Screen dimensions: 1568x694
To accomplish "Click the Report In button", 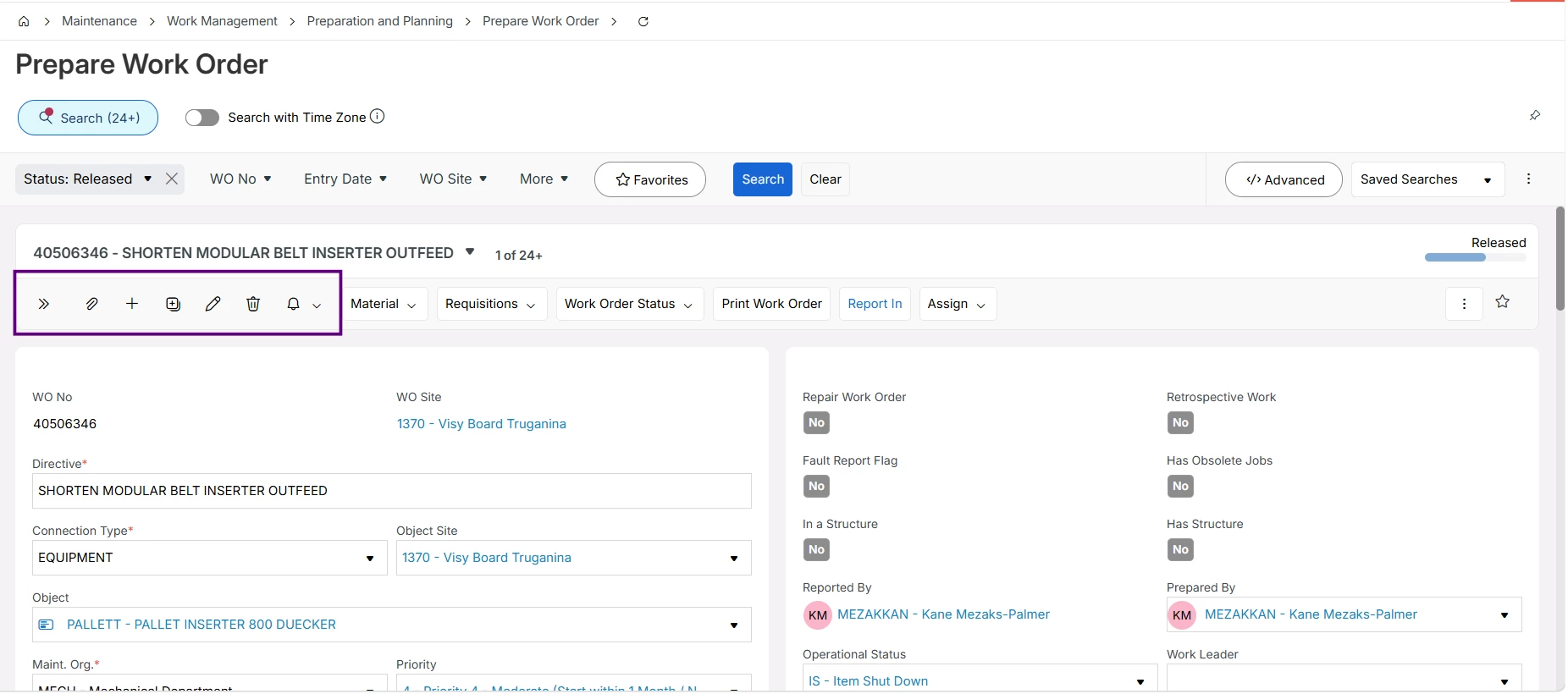I will coord(875,304).
